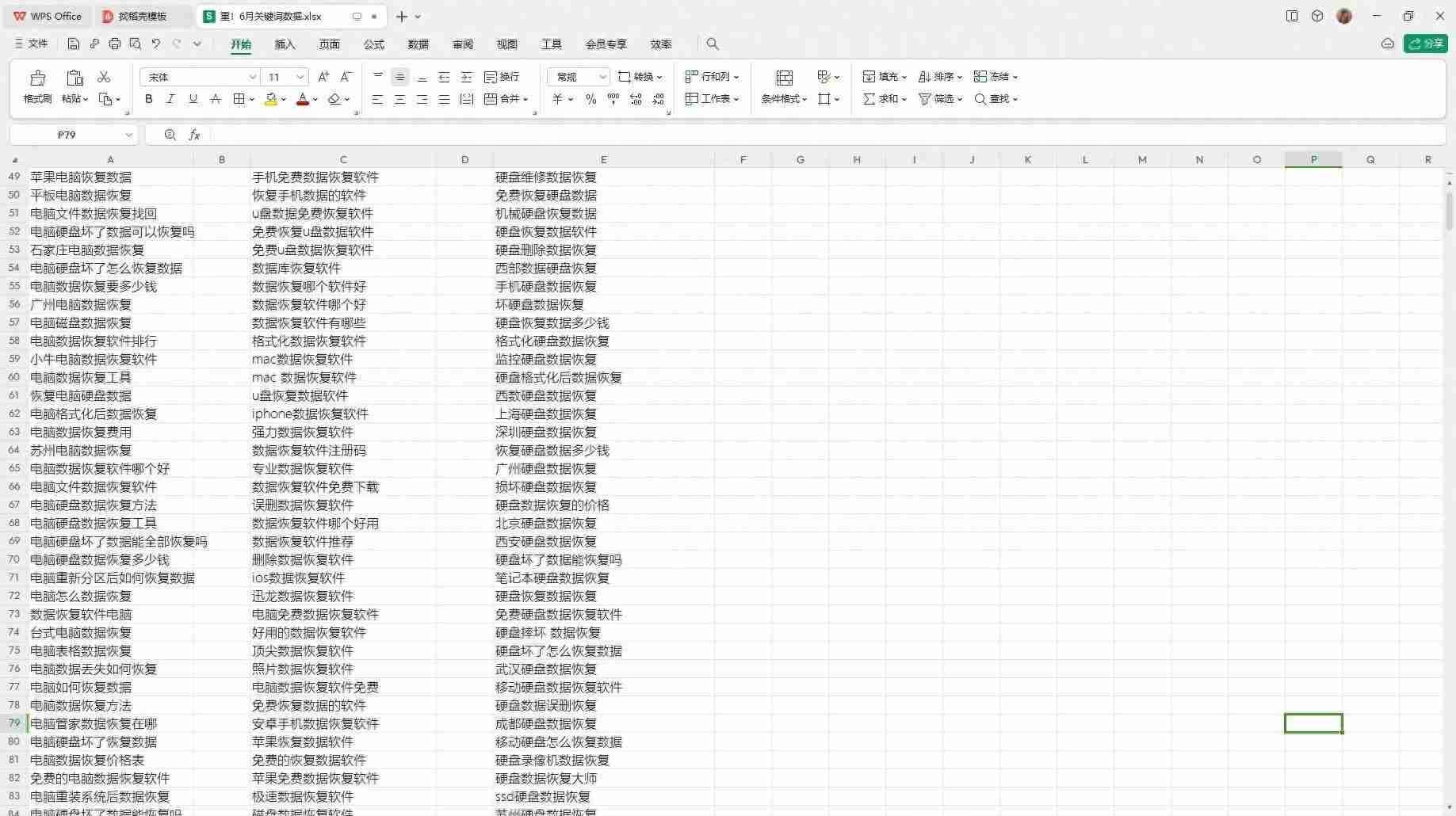
Task: Toggle Bottom Align vertical alignment
Action: click(422, 77)
